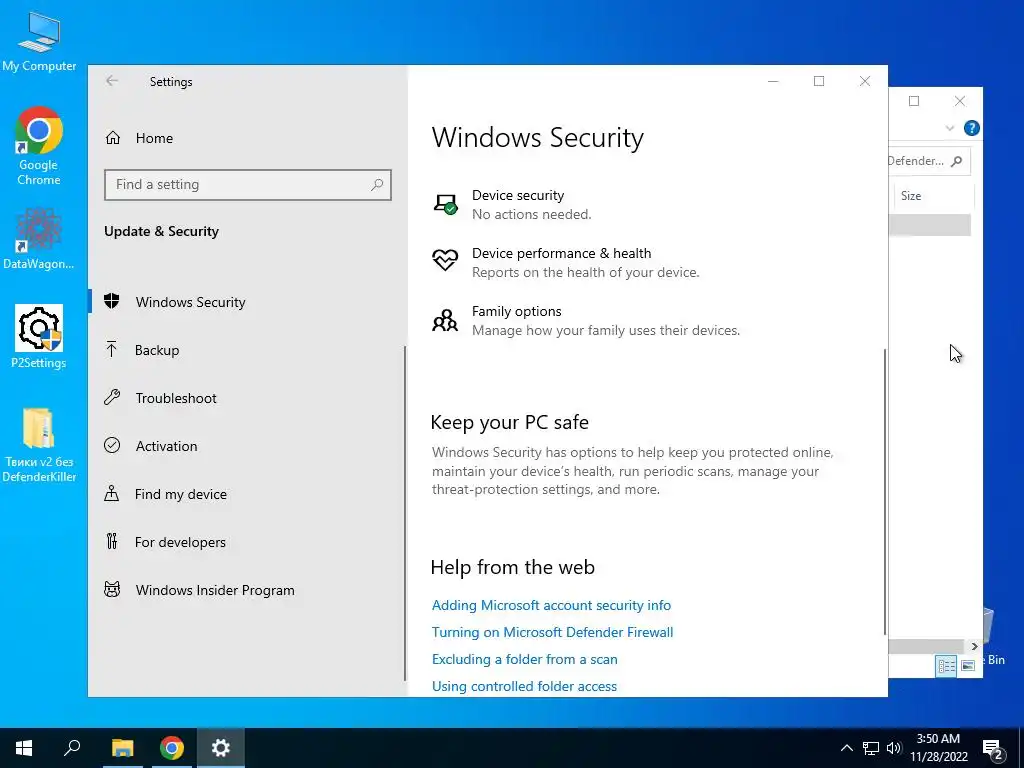
Task: Click Device performance & health heart icon
Action: [x=445, y=261]
